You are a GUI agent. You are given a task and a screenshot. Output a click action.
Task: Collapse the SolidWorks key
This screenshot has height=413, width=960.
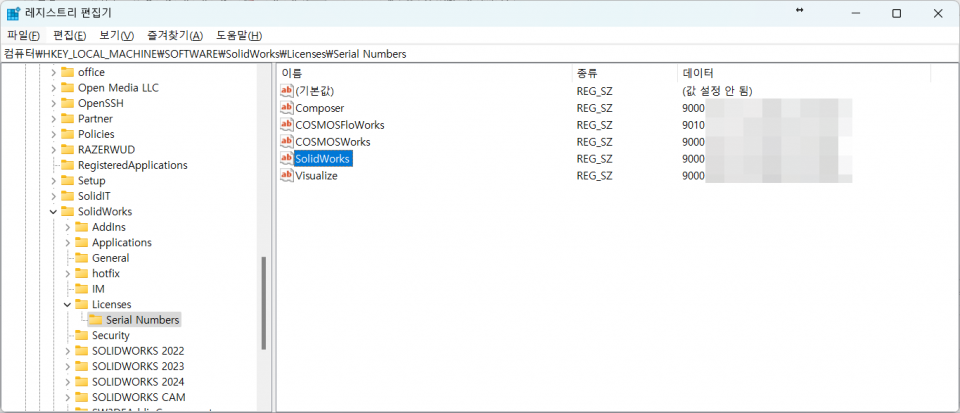[x=53, y=212]
